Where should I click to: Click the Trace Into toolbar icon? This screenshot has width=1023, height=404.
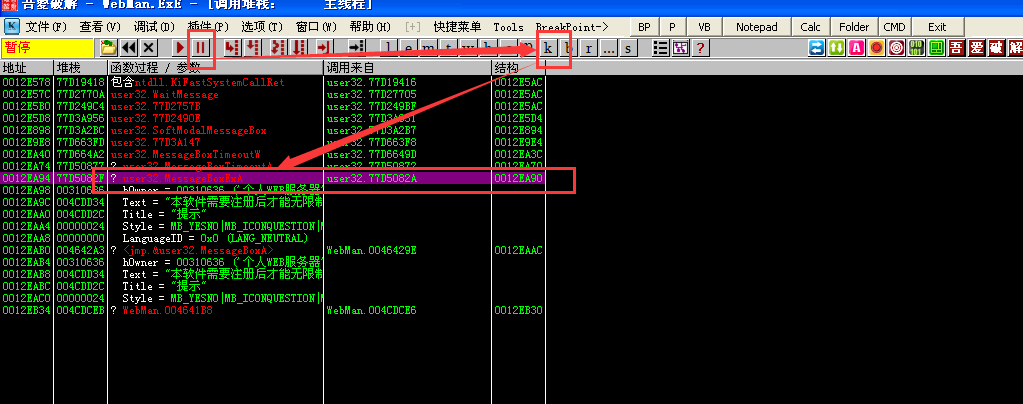(x=278, y=48)
